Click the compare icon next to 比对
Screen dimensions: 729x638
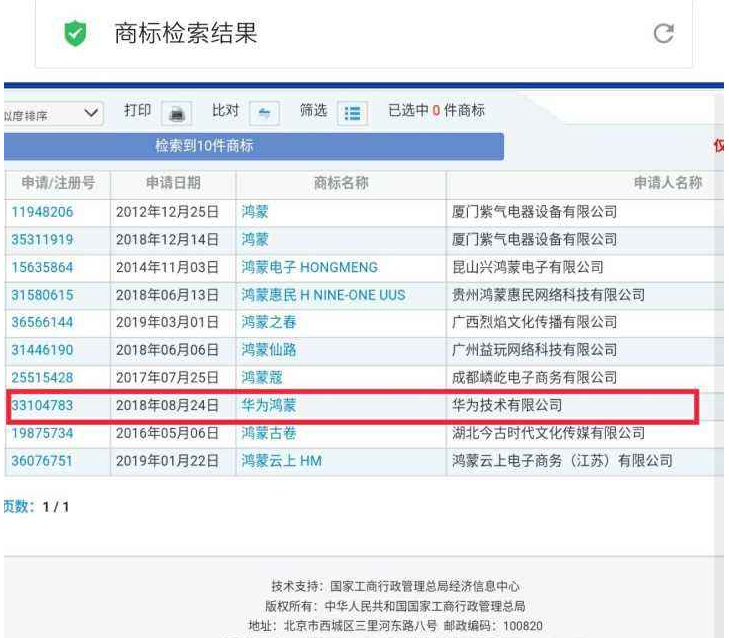265,113
